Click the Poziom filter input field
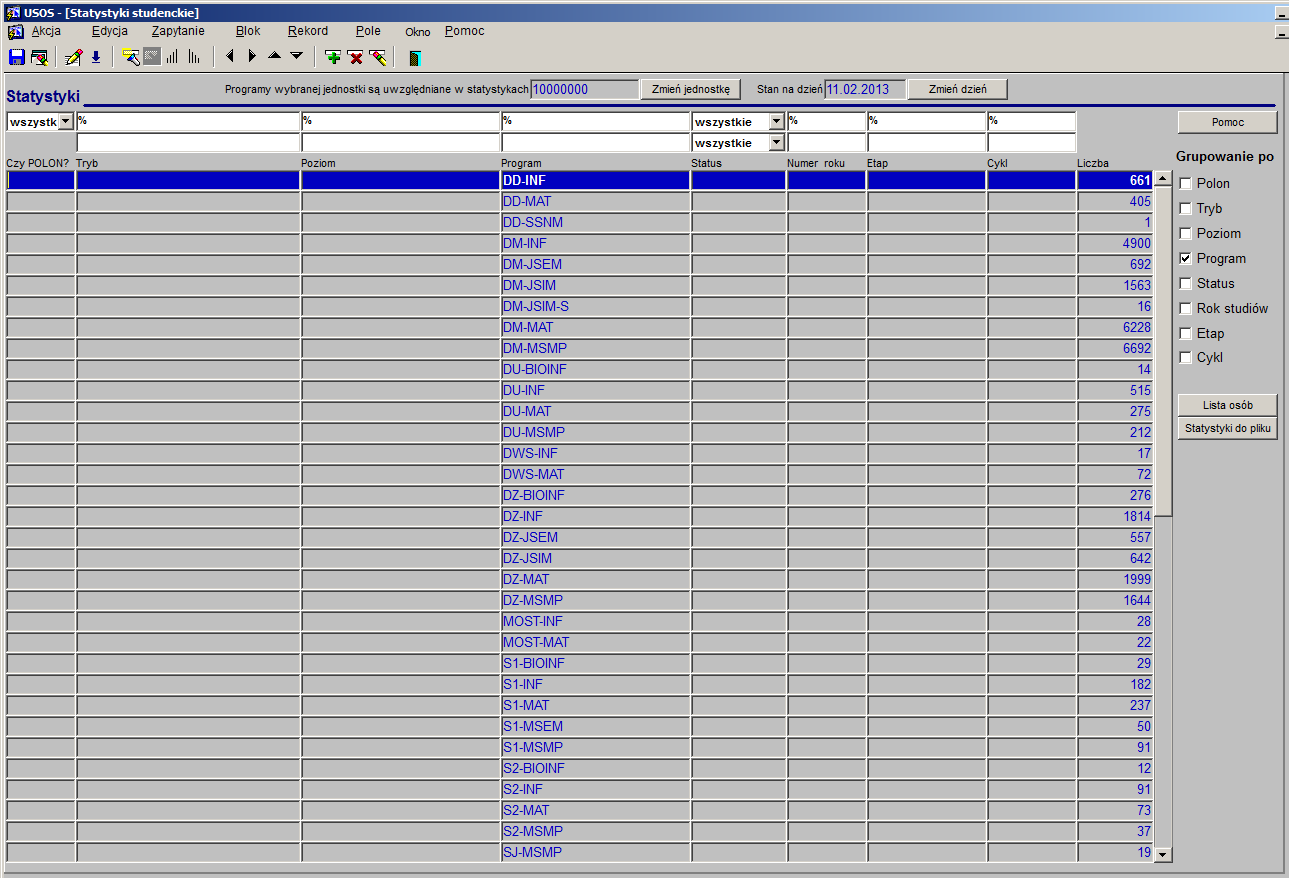This screenshot has height=878, width=1289. click(401, 122)
